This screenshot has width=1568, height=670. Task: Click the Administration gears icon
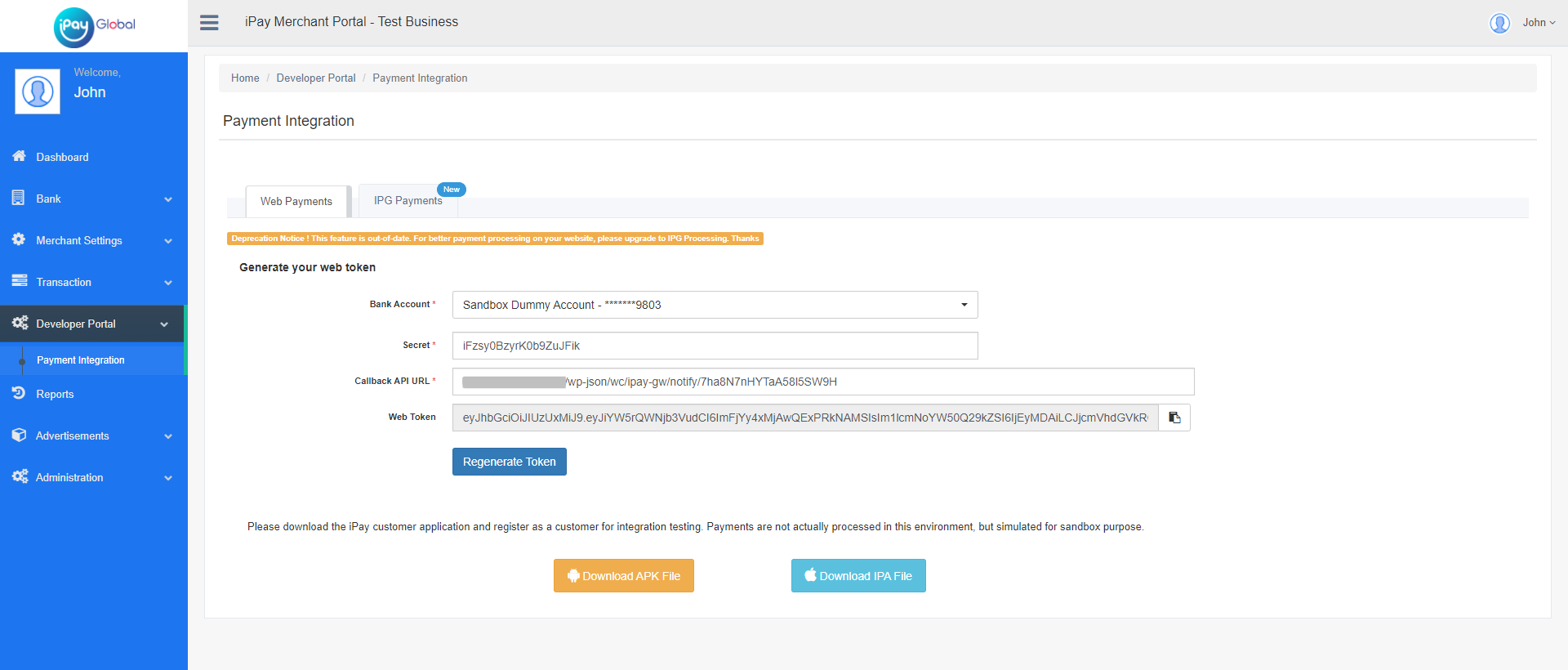20,476
